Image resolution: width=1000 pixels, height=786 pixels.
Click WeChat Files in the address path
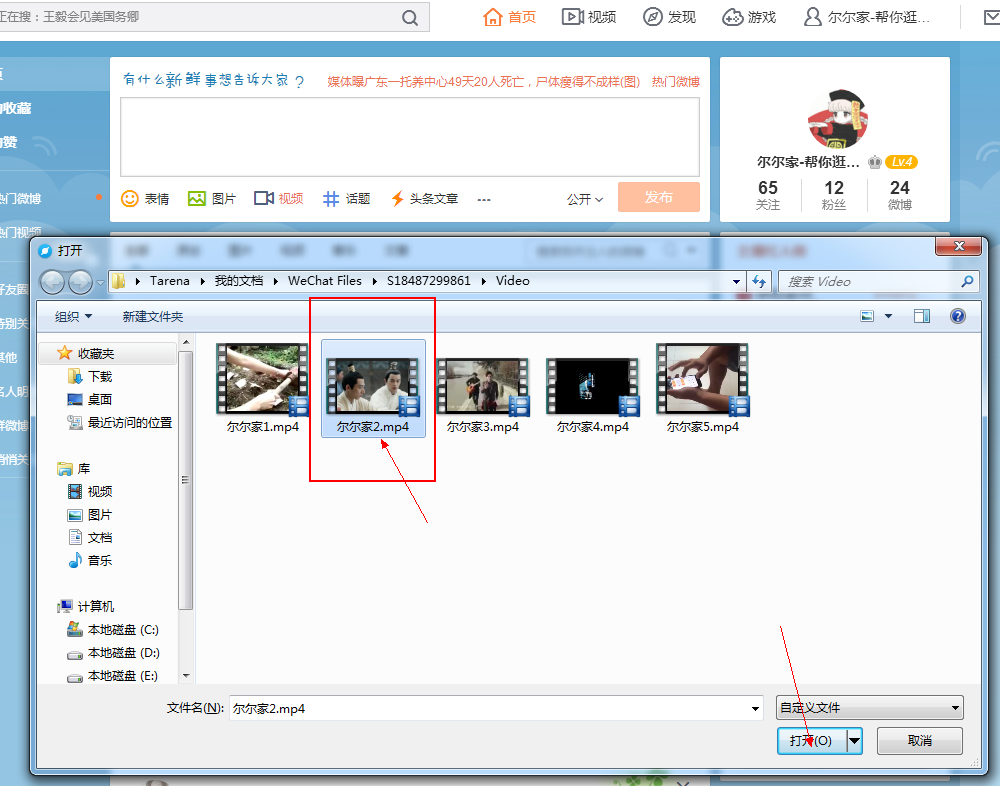pos(325,281)
